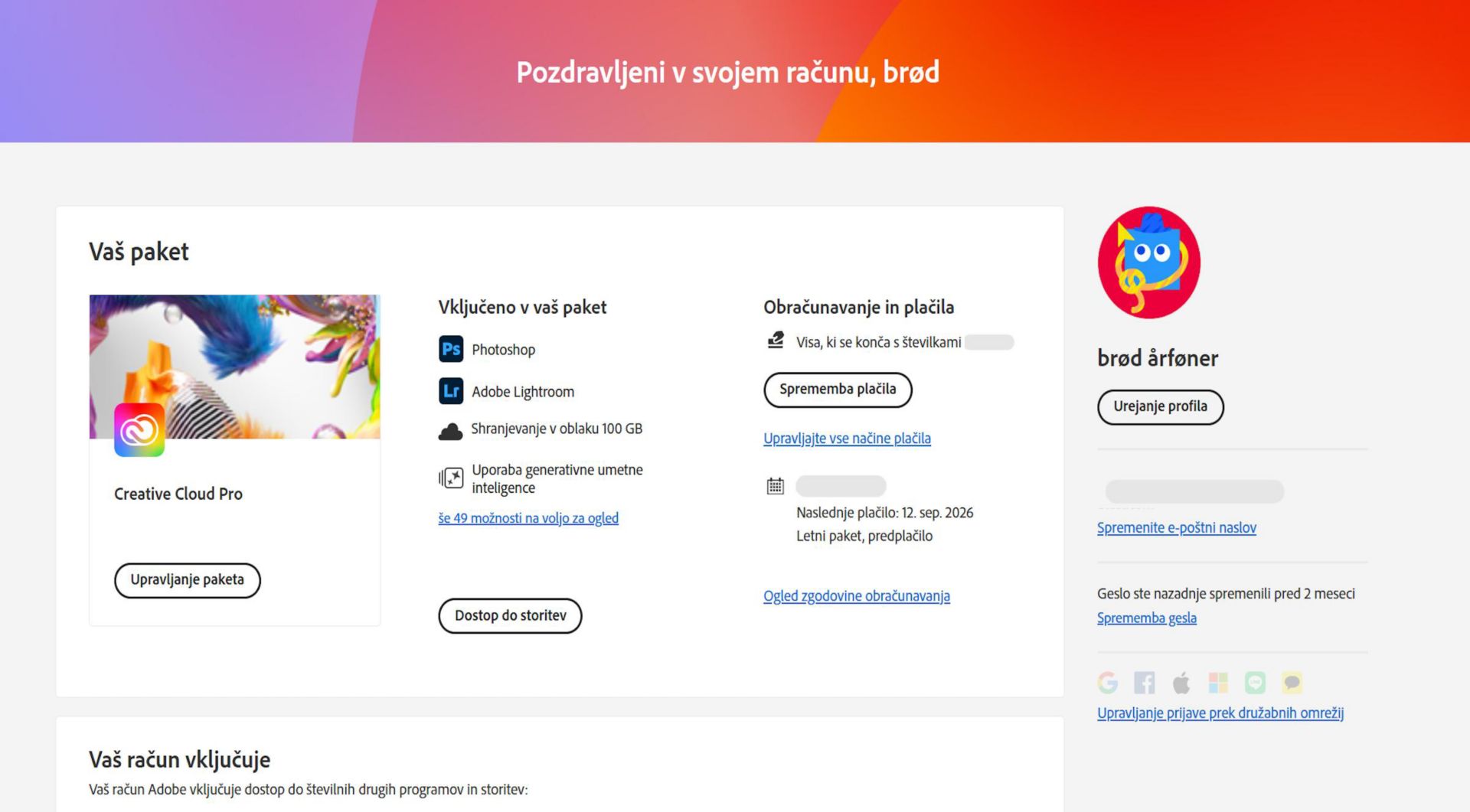Click the profile avatar image
1470x812 pixels.
tap(1148, 263)
